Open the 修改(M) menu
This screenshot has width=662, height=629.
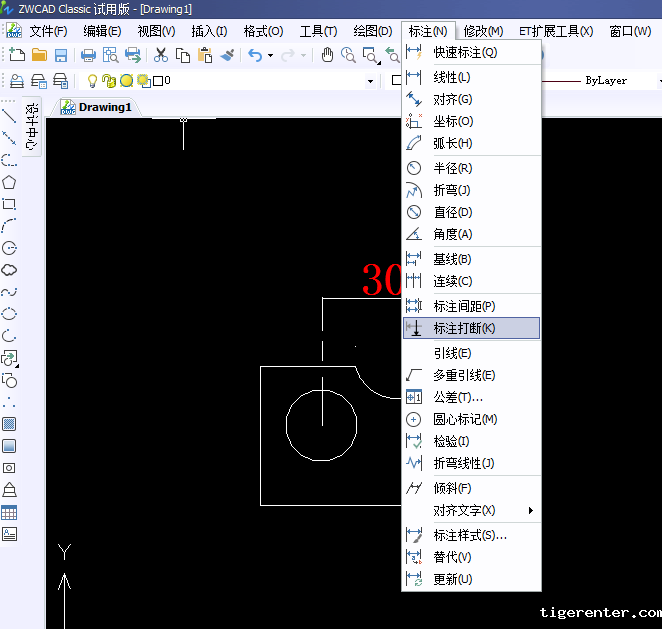(x=483, y=31)
